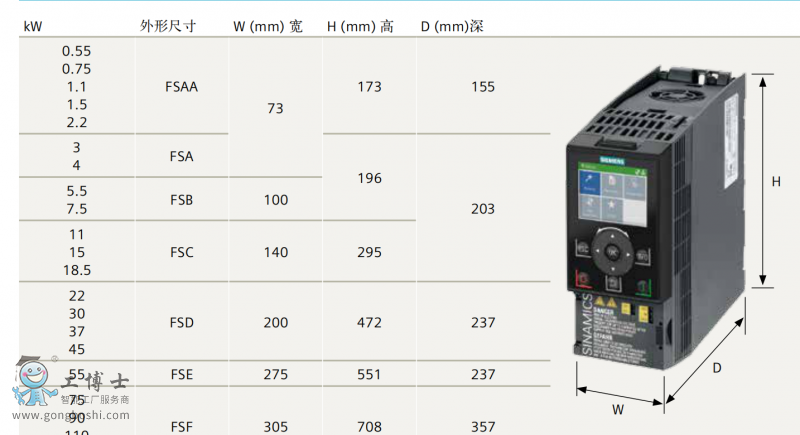Click the SIEMENS logo above the display

[x=611, y=161]
